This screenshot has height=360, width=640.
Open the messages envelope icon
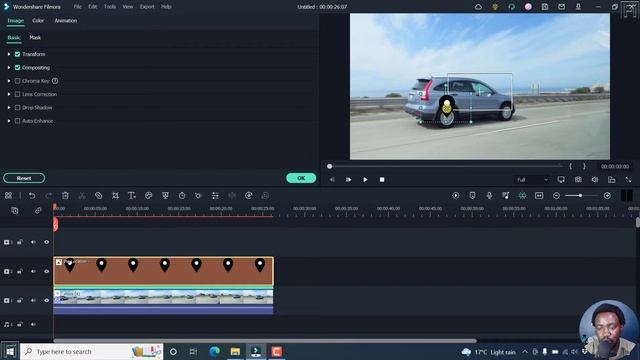[562, 7]
